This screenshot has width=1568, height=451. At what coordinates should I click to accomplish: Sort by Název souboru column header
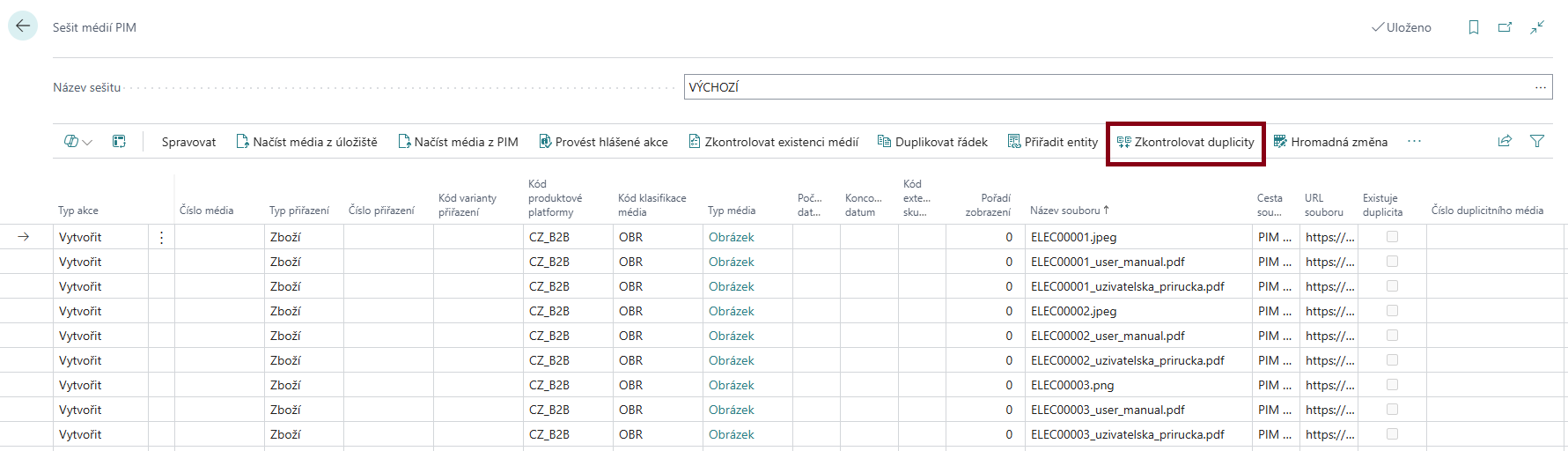(x=1065, y=211)
